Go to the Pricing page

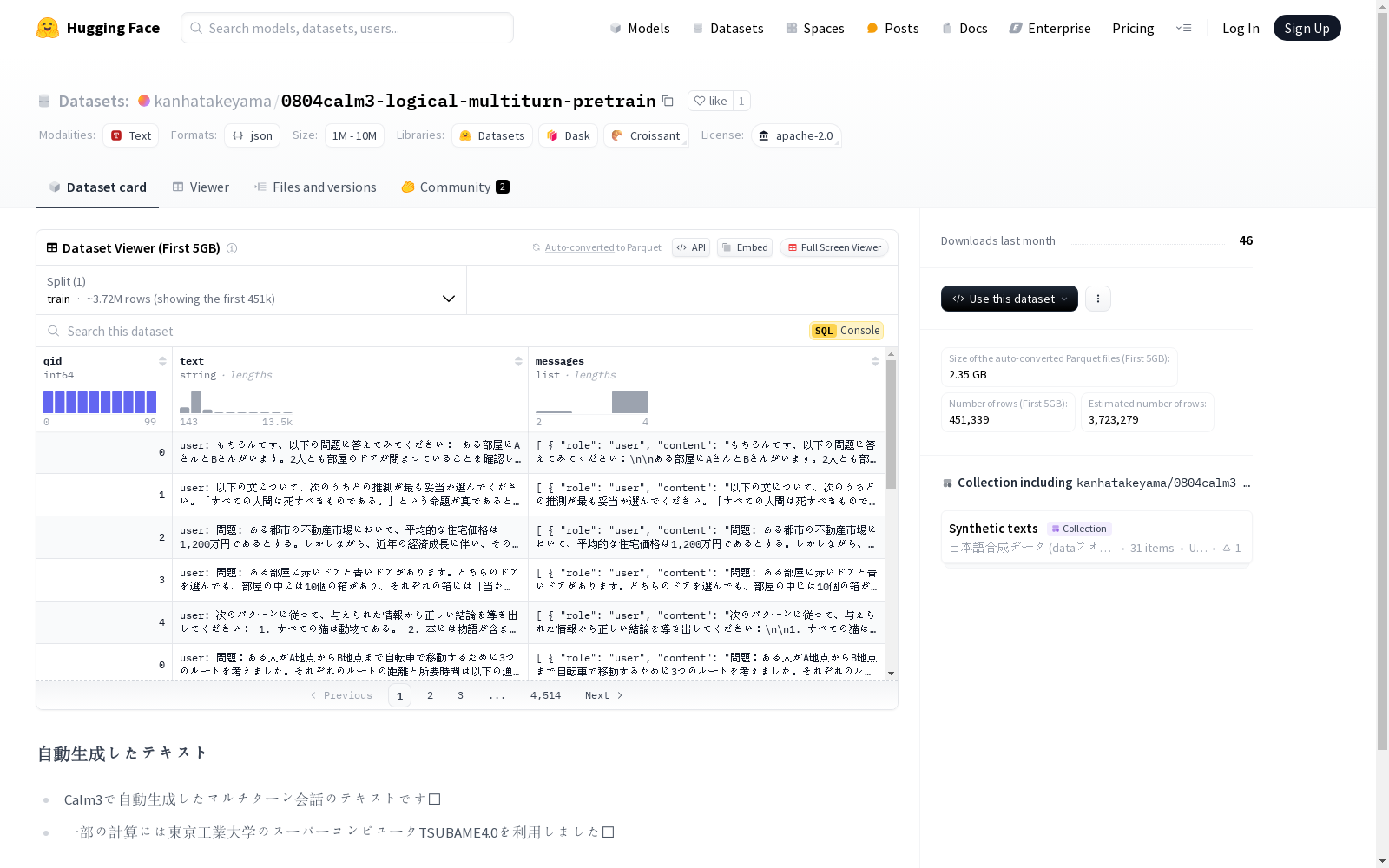(1133, 28)
